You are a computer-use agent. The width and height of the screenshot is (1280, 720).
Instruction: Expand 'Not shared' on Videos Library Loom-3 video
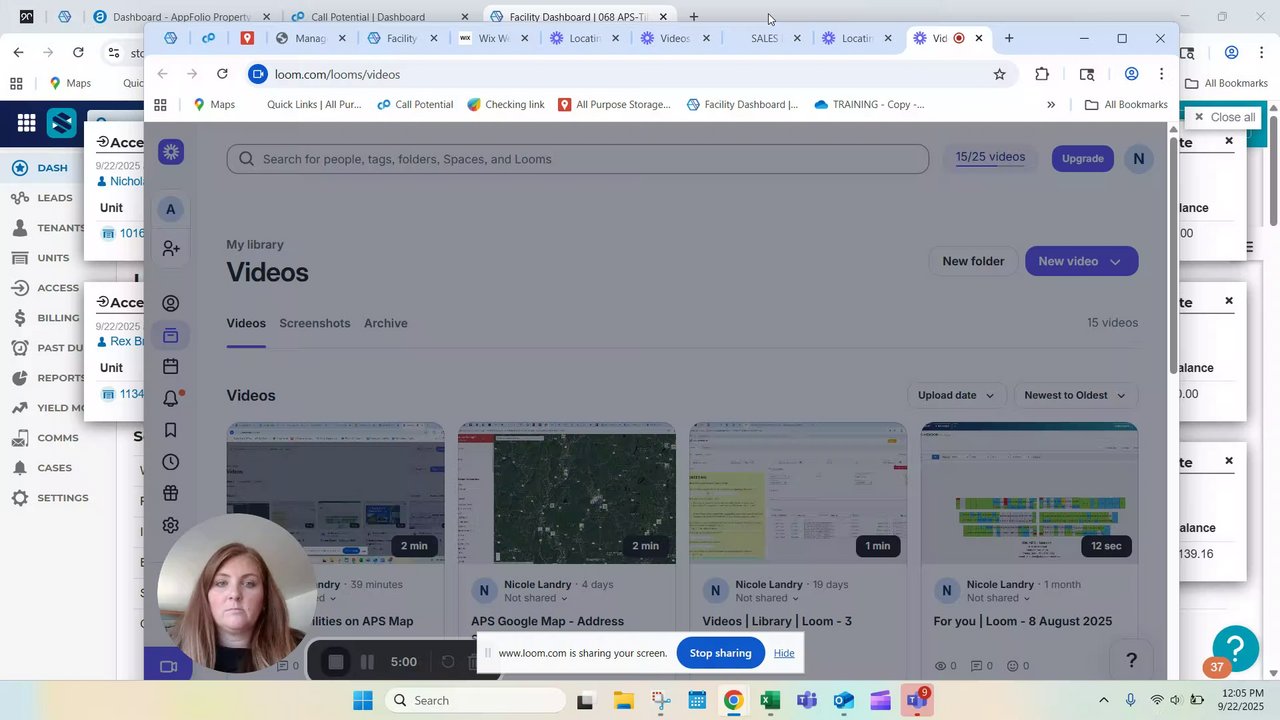(767, 598)
